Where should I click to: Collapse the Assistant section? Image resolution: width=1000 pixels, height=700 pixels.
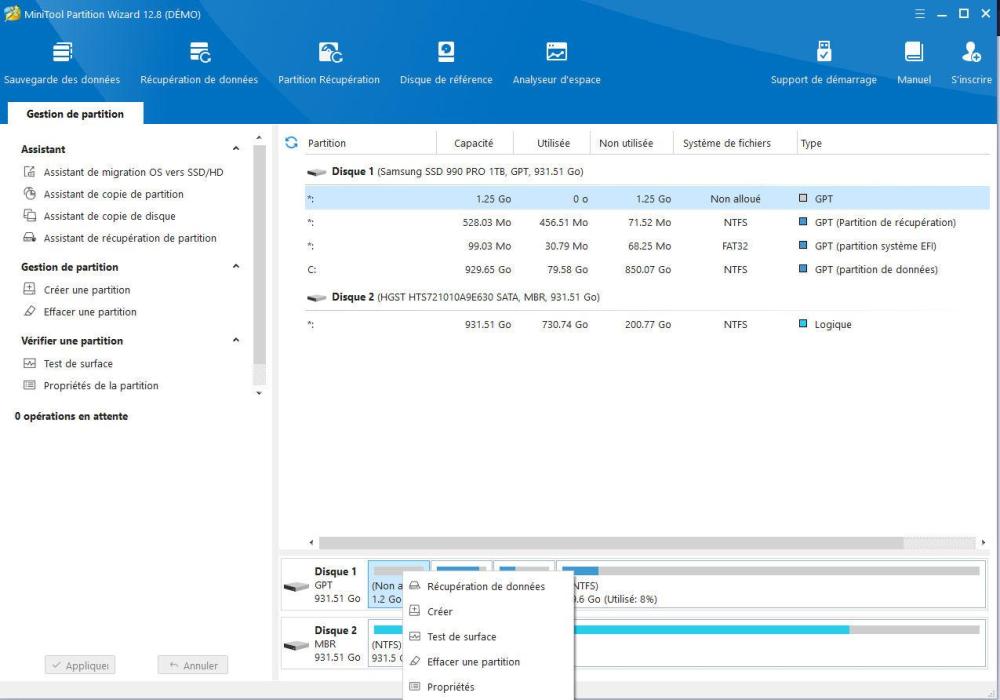coord(236,150)
